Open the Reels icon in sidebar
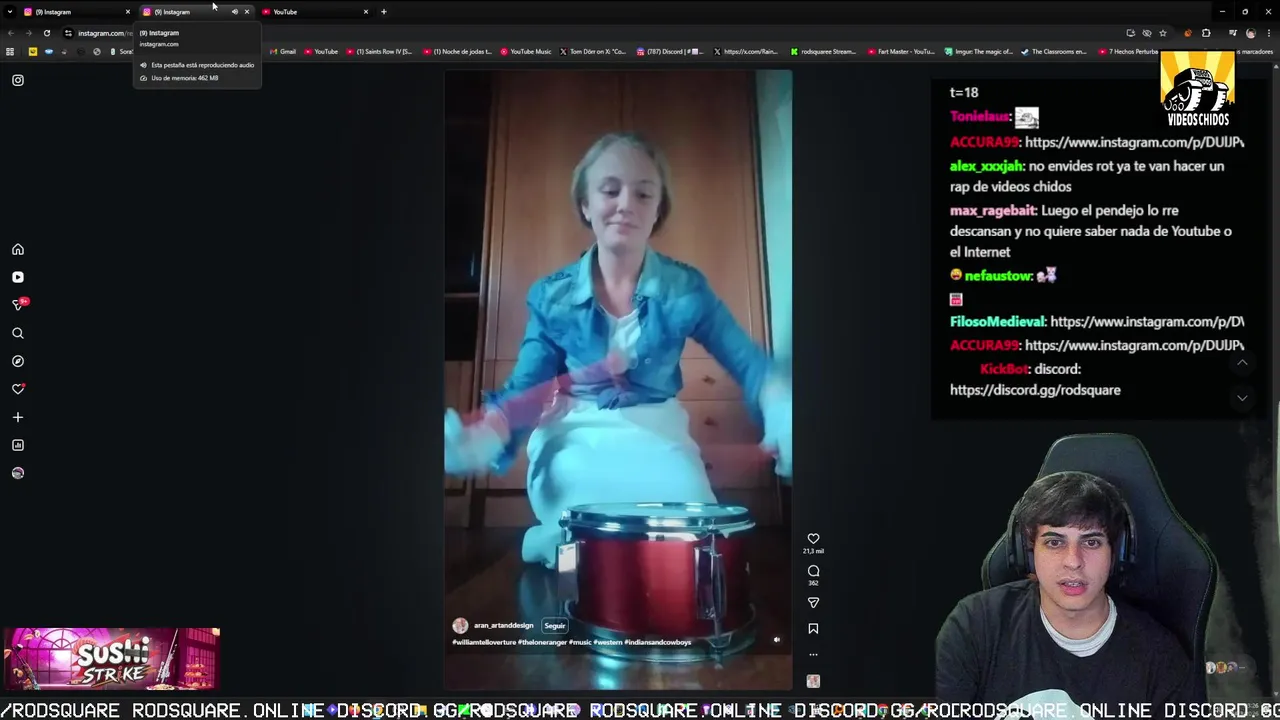The image size is (1280, 720). point(18,277)
